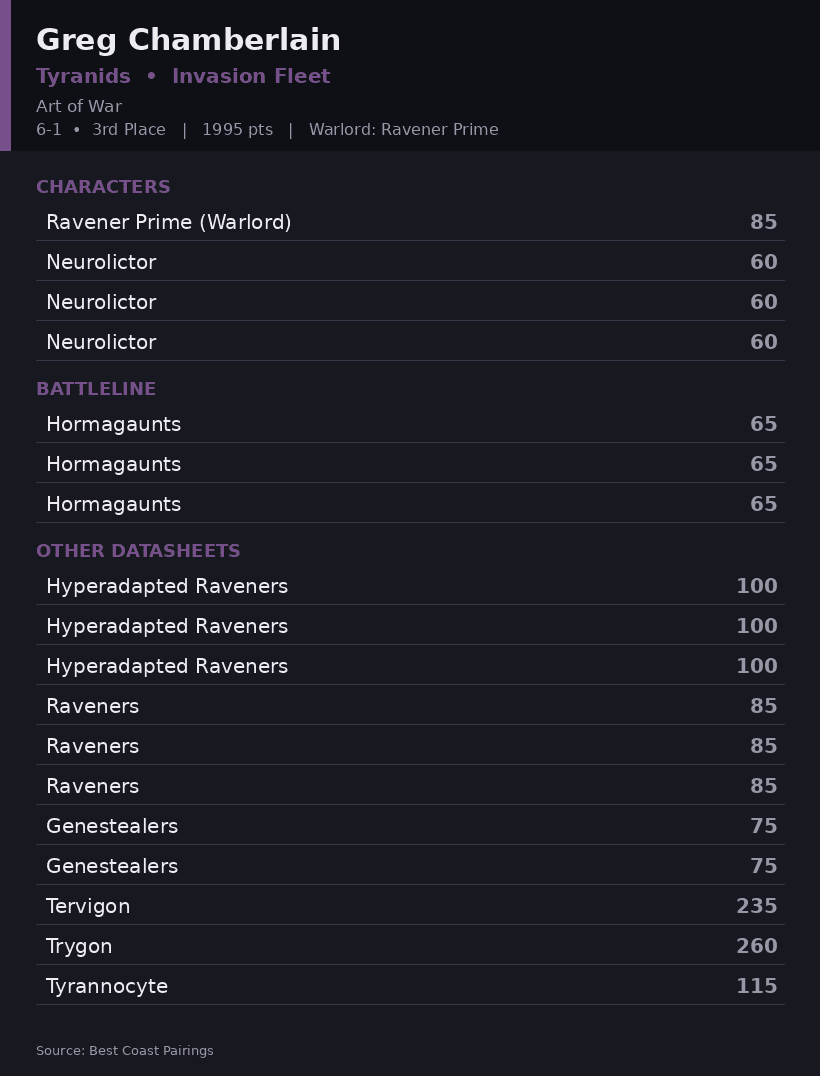Click the 235 points value for Tervigon
820x1076 pixels.
(756, 907)
